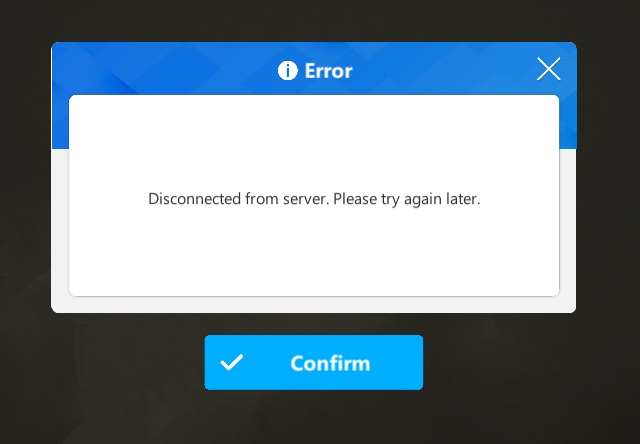Image resolution: width=640 pixels, height=444 pixels.
Task: Click the circular 'i' information symbol
Action: [x=288, y=71]
